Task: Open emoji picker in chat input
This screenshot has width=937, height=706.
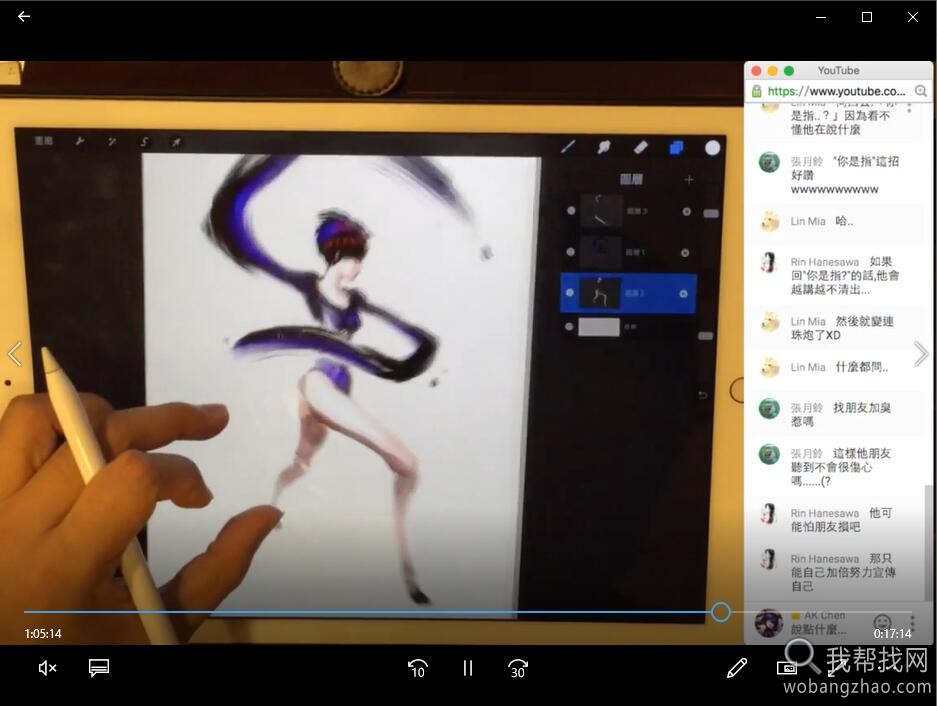Action: point(881,622)
